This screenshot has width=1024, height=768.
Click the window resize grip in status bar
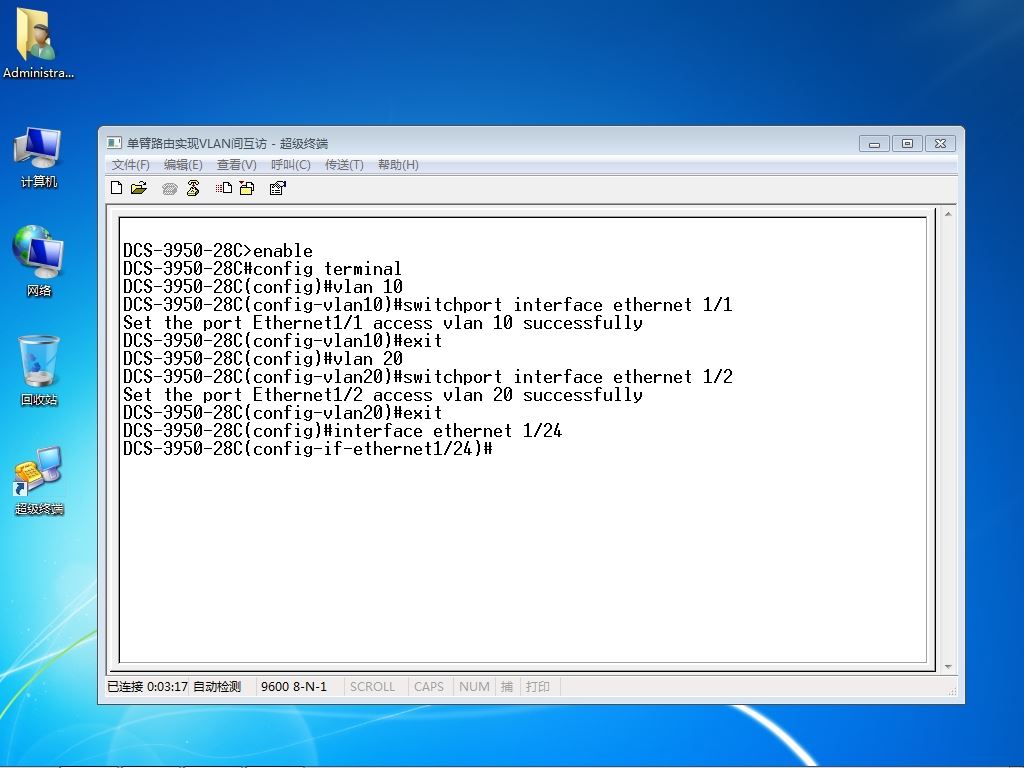pos(952,690)
